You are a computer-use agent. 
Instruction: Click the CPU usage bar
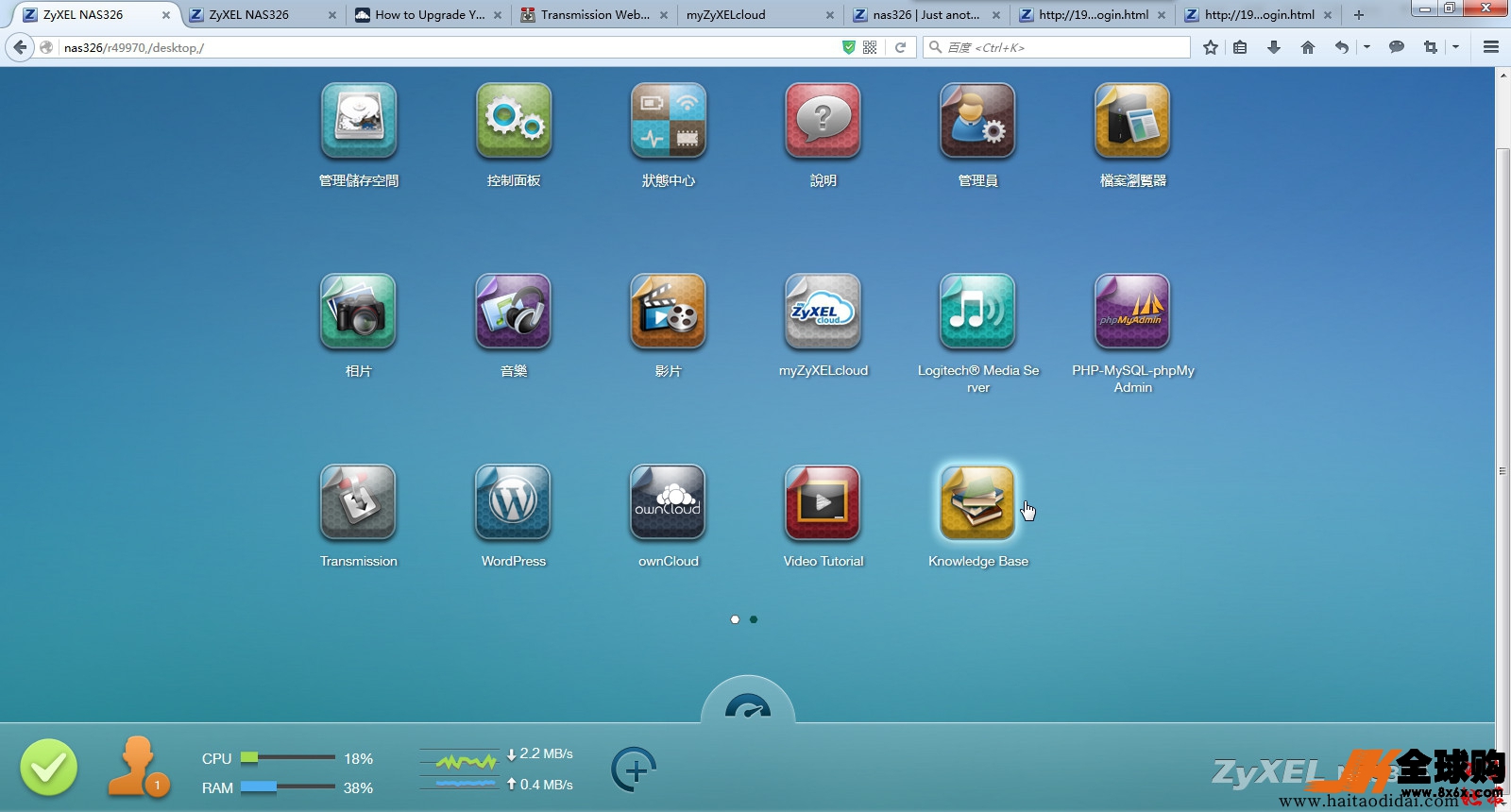pyautogui.click(x=288, y=757)
